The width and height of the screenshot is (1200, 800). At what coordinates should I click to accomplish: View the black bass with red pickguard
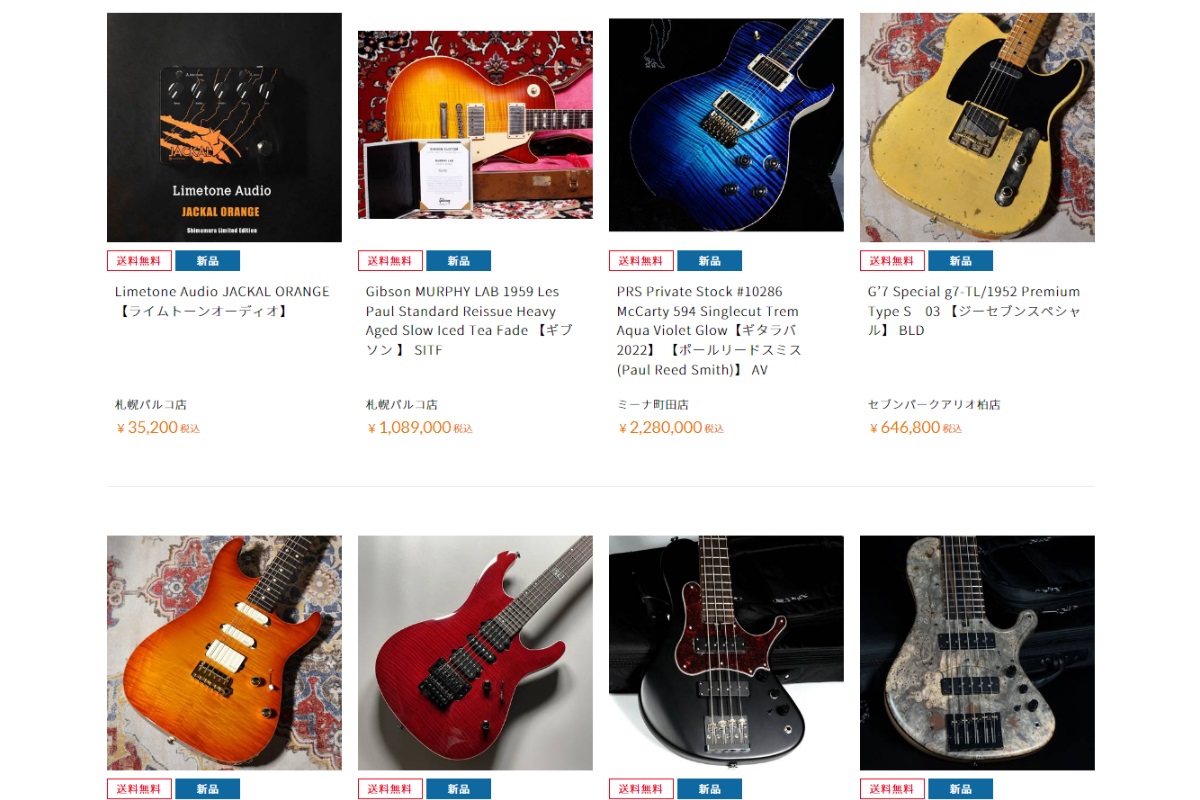coord(726,653)
